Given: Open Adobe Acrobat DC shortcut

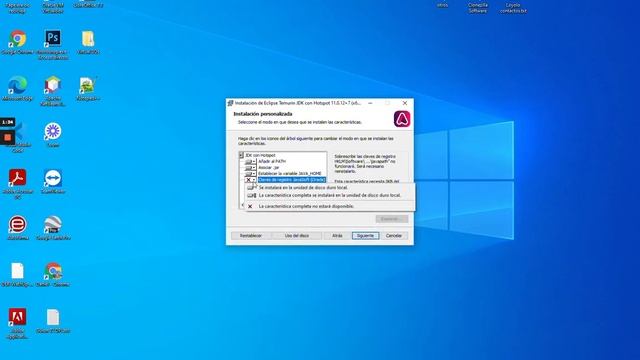Looking at the screenshot, I should [x=17, y=178].
